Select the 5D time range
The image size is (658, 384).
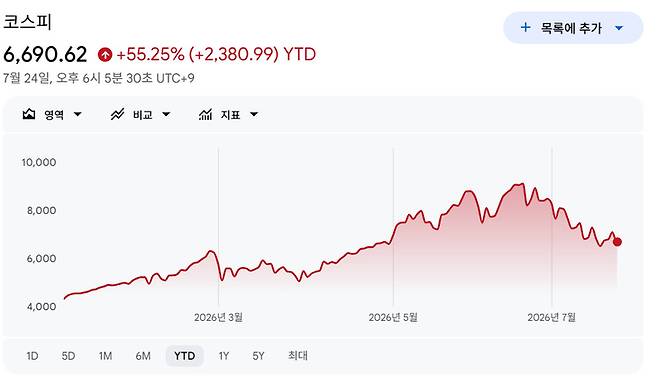pyautogui.click(x=68, y=356)
